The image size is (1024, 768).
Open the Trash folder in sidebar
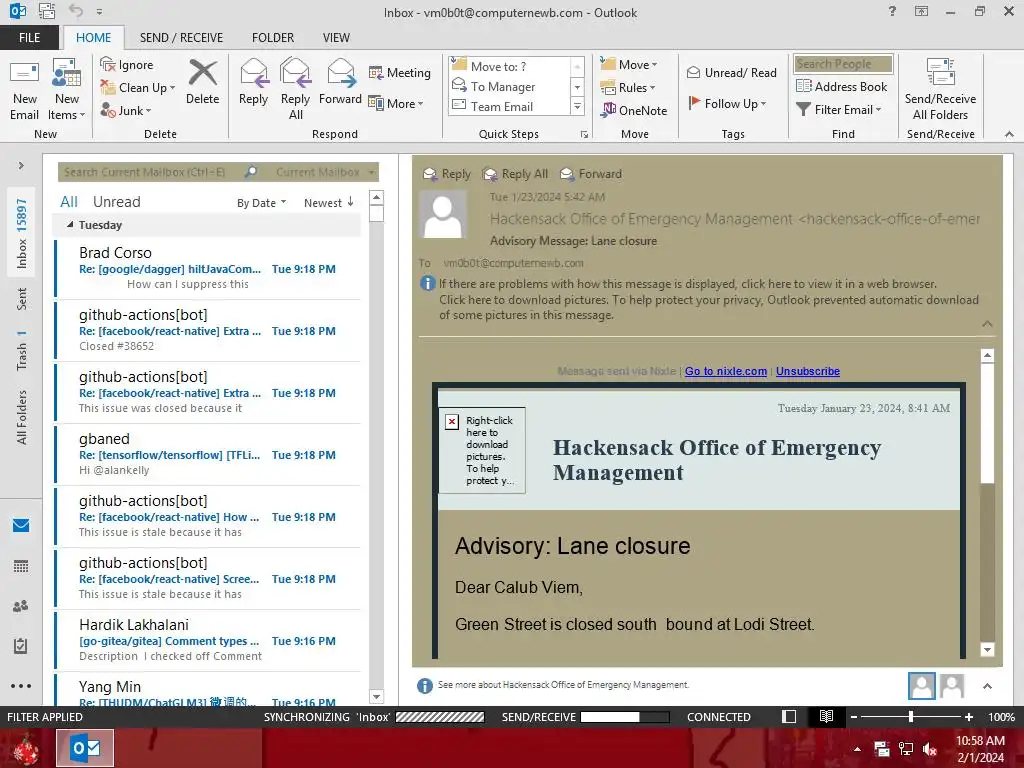22,351
